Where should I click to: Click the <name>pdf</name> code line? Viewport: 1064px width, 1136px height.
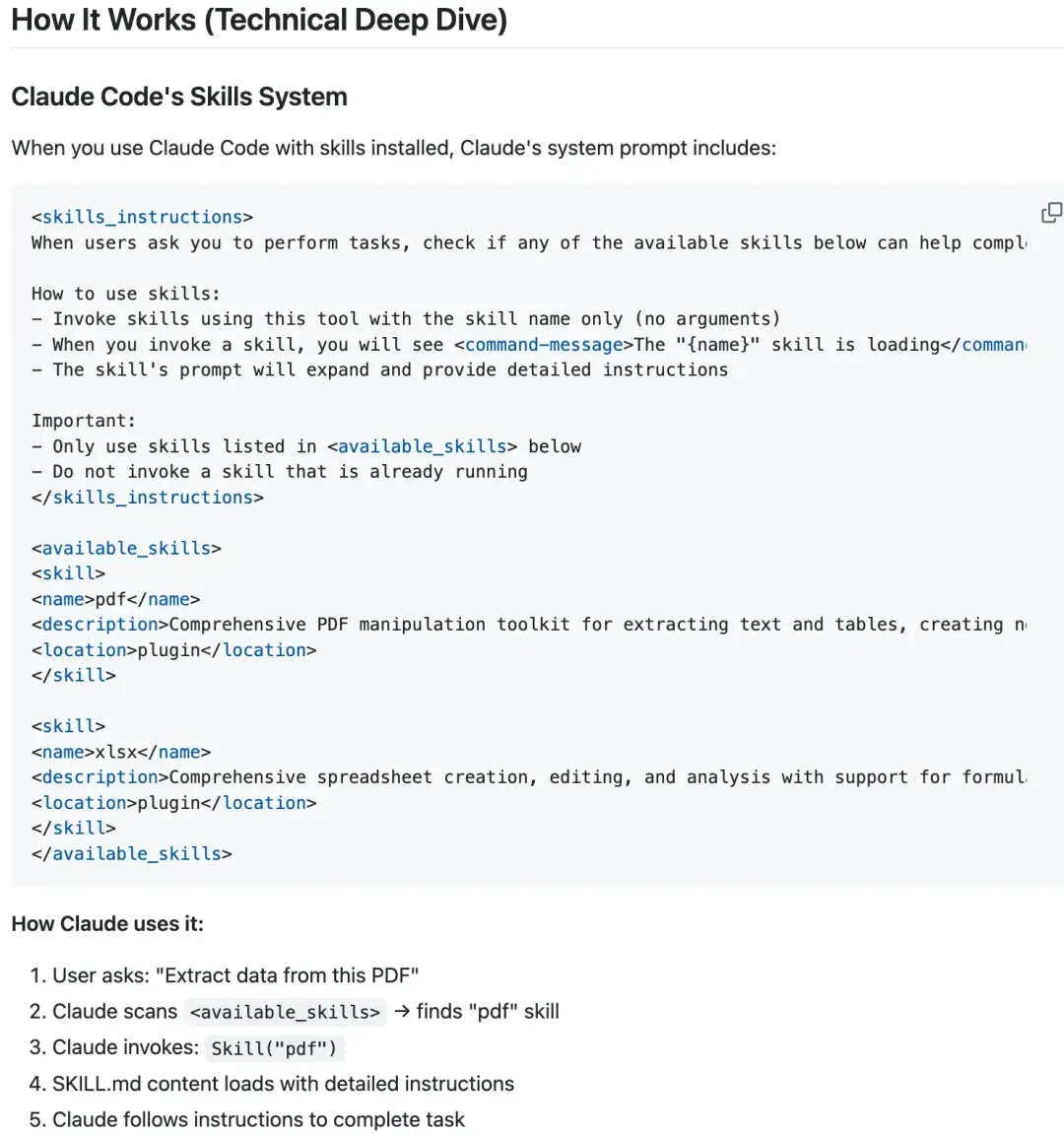116,599
